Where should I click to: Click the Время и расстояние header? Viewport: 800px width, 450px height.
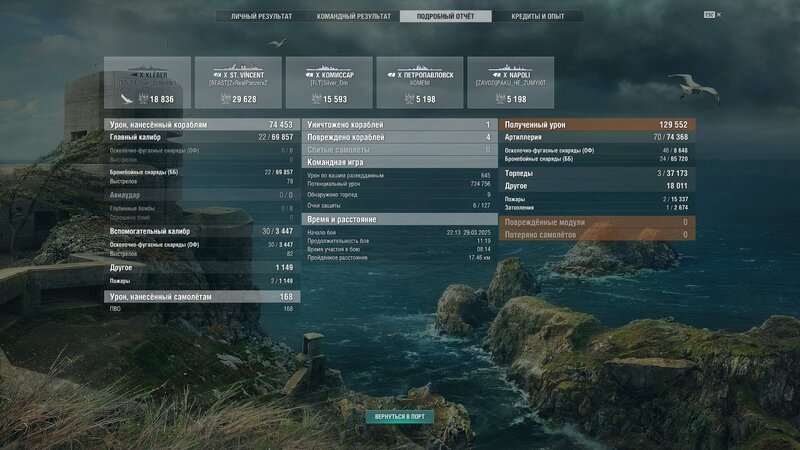[x=399, y=219]
